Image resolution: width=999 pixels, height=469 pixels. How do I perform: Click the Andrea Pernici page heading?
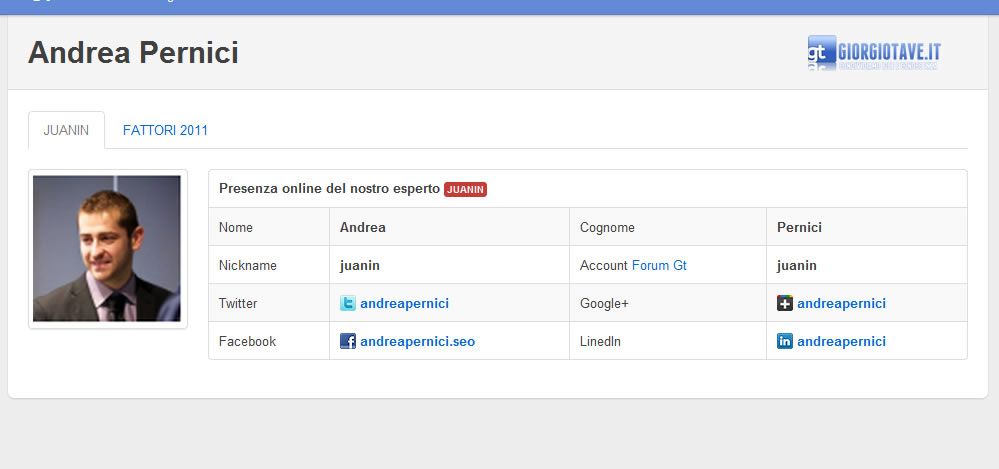tap(133, 53)
